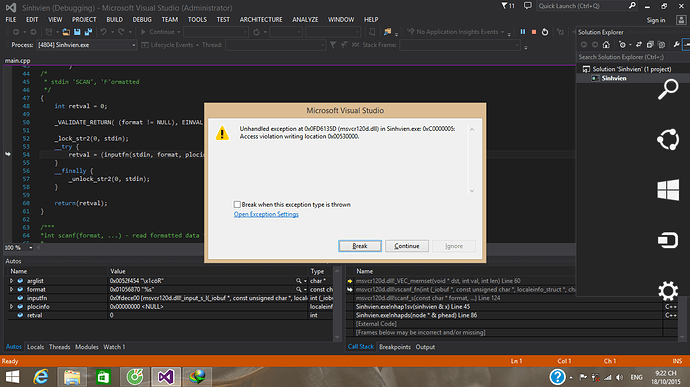Open the feedback speech bubble icon
This screenshot has height=387, width=690.
pos(528,6)
